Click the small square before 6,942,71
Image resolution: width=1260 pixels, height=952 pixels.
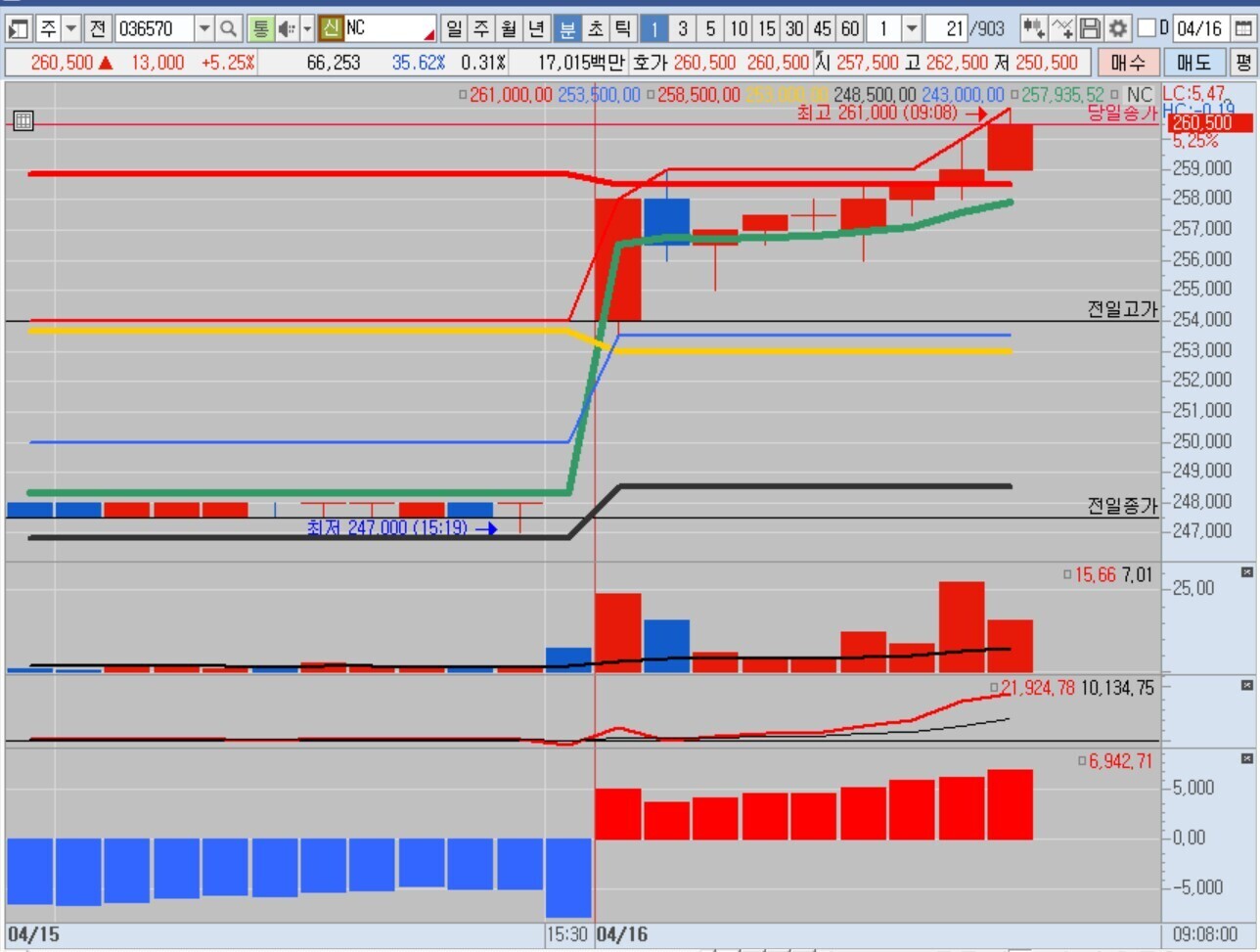[1082, 761]
